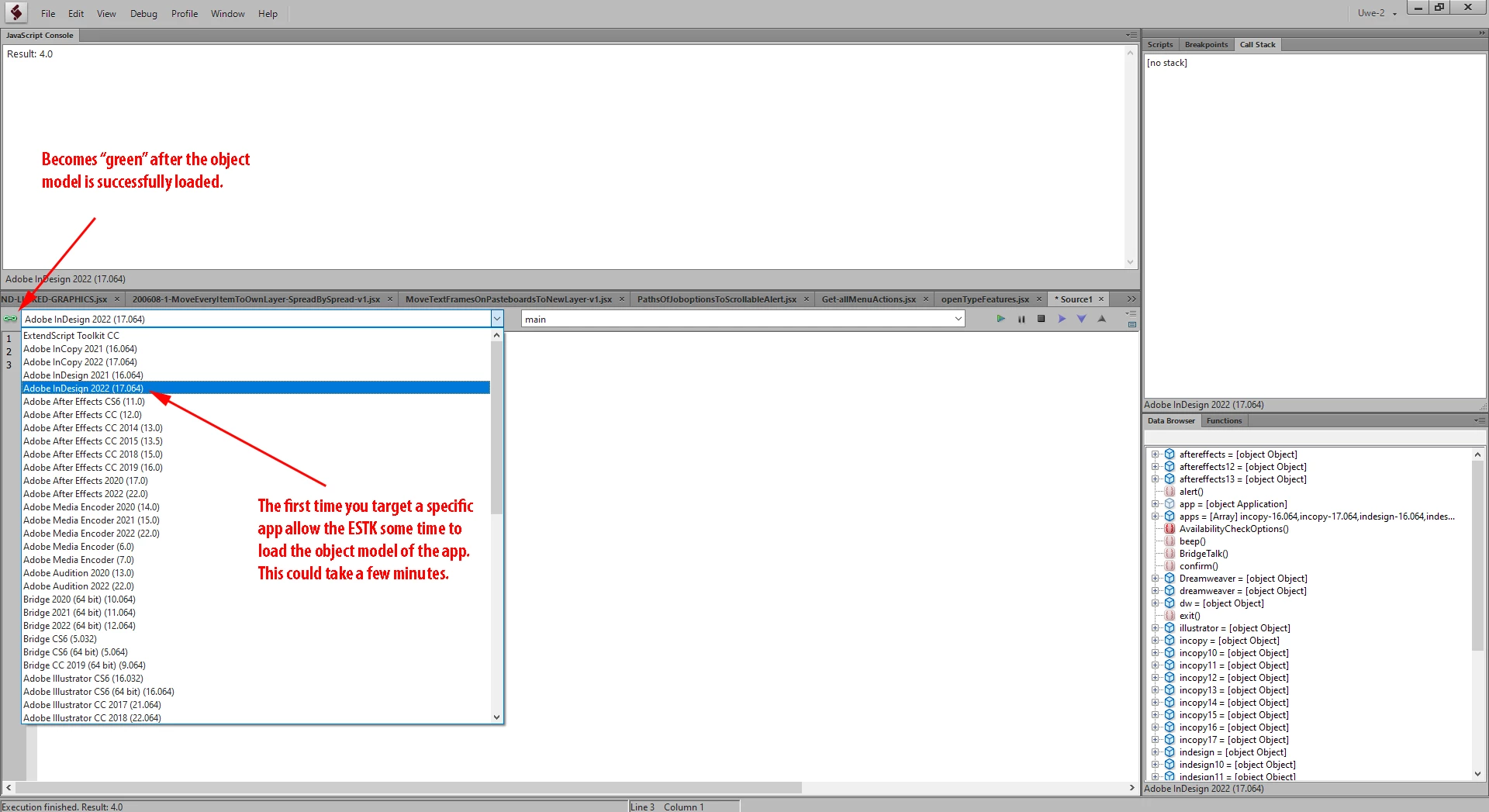
Task: Expand the incopy10 tree node
Action: click(1155, 653)
